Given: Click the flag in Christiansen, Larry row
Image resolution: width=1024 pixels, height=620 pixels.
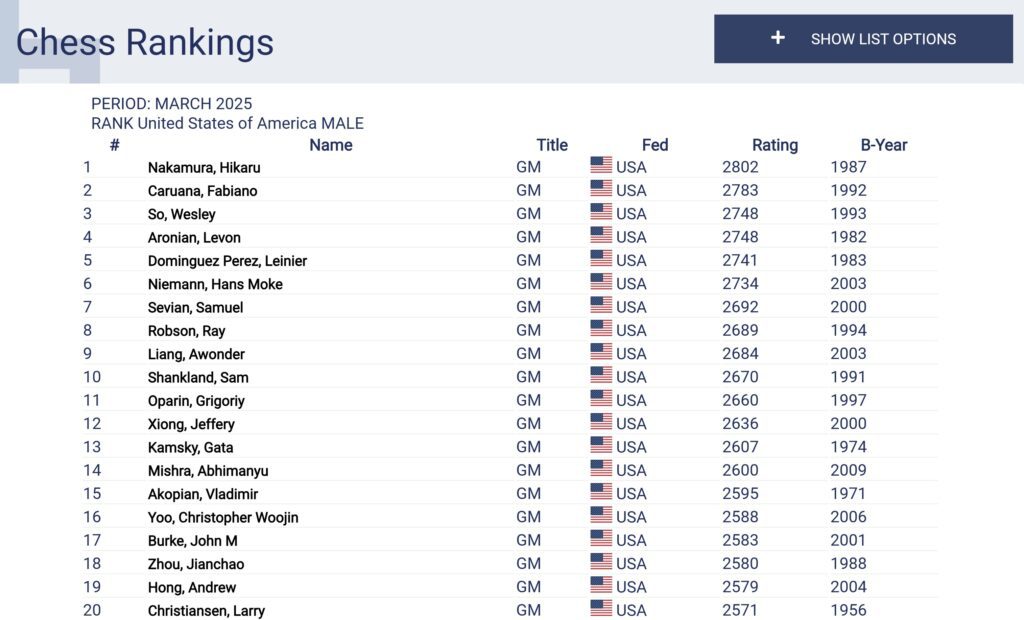Looking at the screenshot, I should [601, 608].
